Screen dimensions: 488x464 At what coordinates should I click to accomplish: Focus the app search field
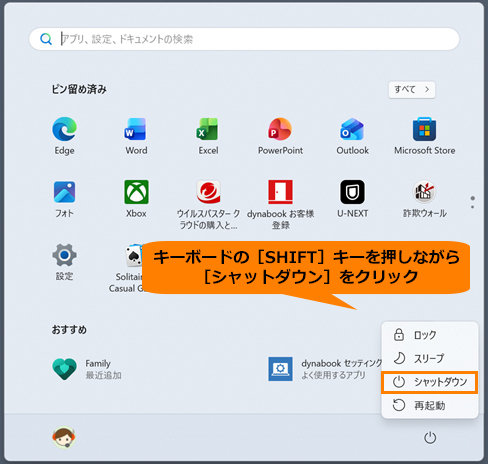[x=244, y=39]
